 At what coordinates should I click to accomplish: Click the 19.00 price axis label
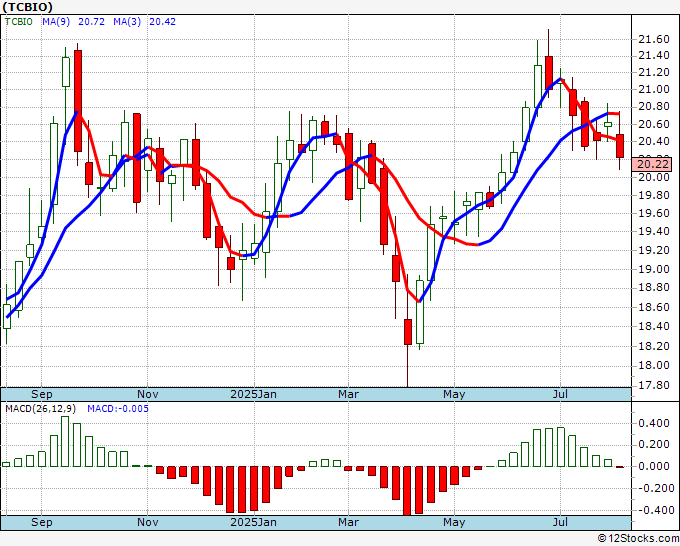click(x=654, y=269)
